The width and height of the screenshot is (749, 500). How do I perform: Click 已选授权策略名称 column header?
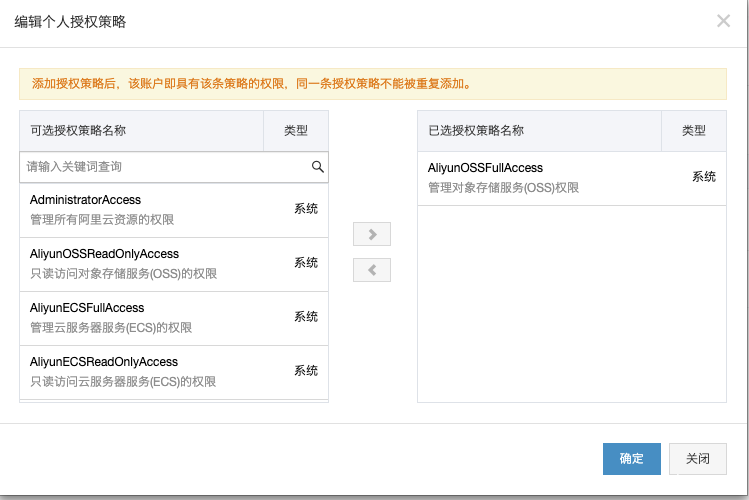coord(476,131)
